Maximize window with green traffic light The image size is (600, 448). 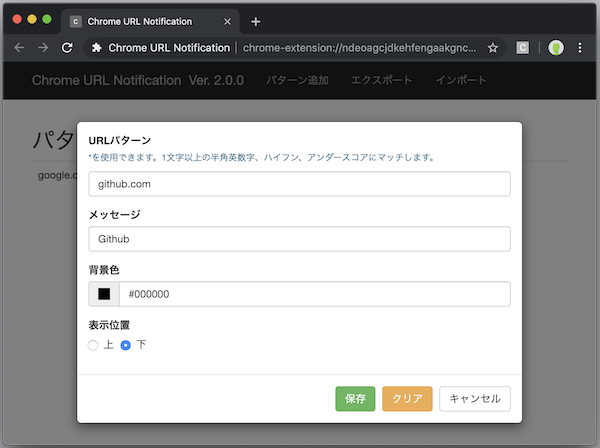(x=47, y=19)
